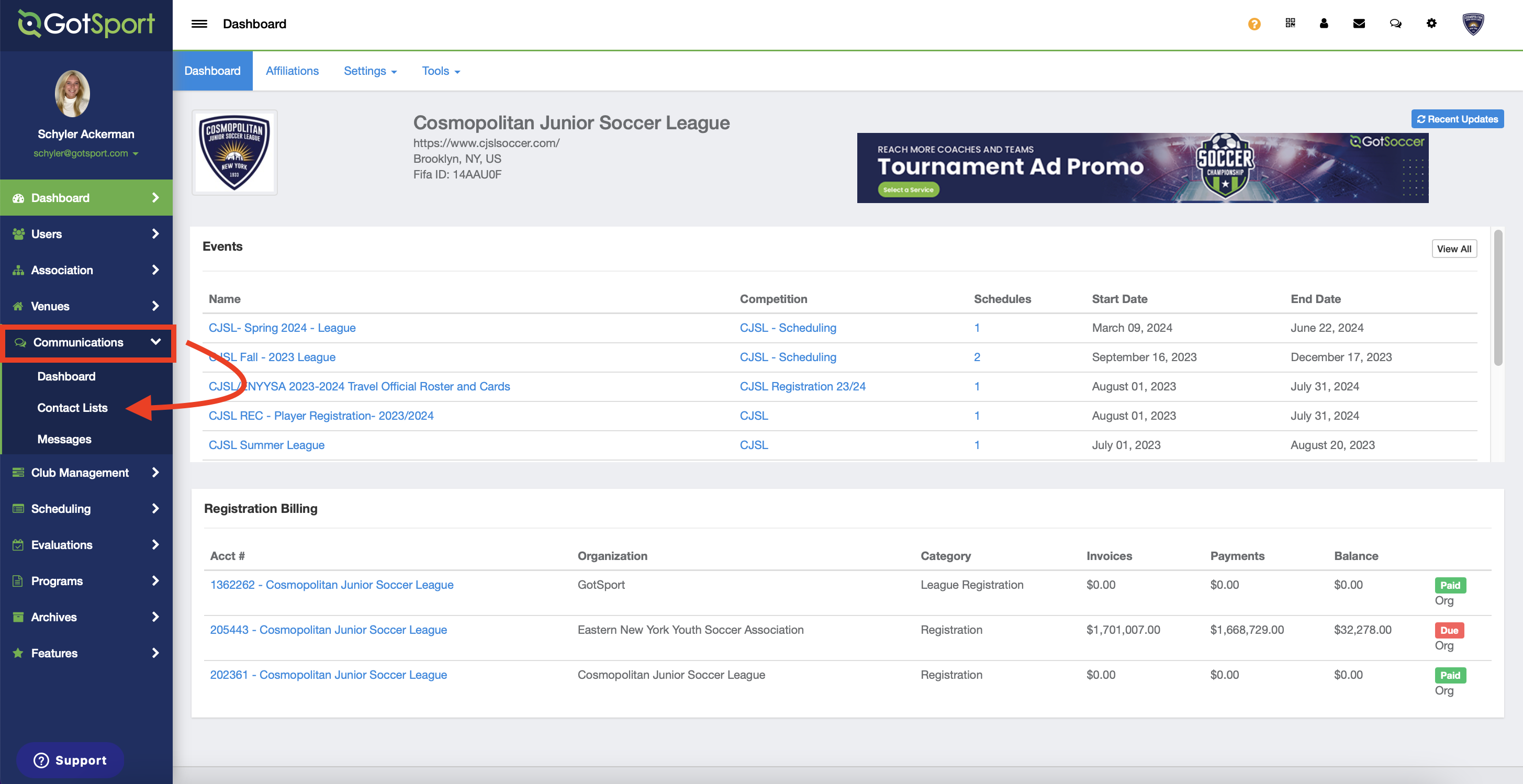Expand the Association menu chevron

(x=155, y=270)
